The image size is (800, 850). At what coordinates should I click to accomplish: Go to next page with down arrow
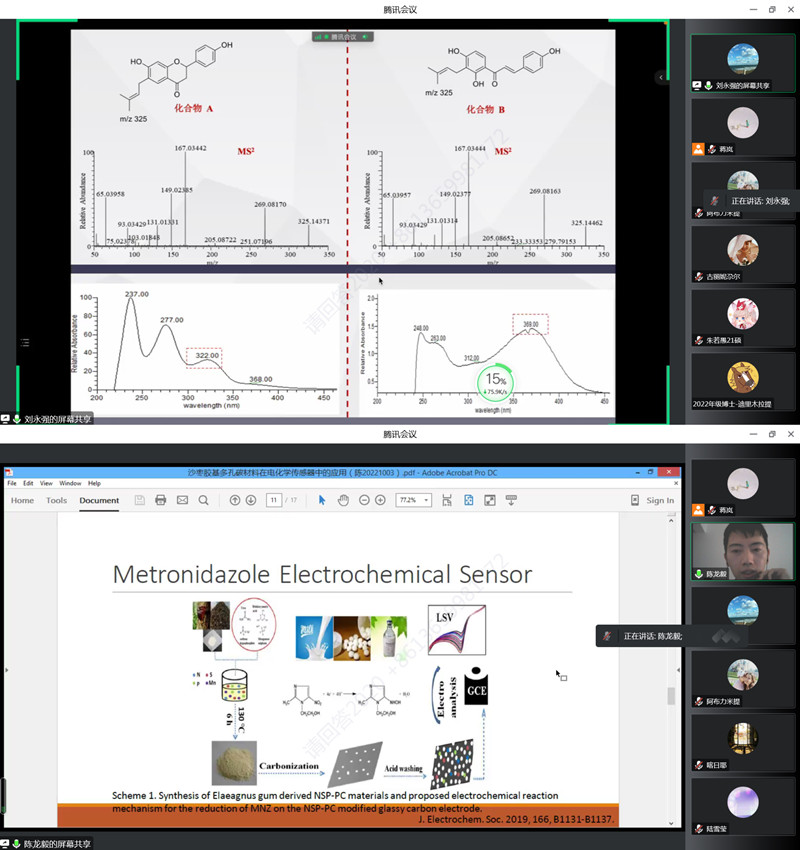click(252, 500)
